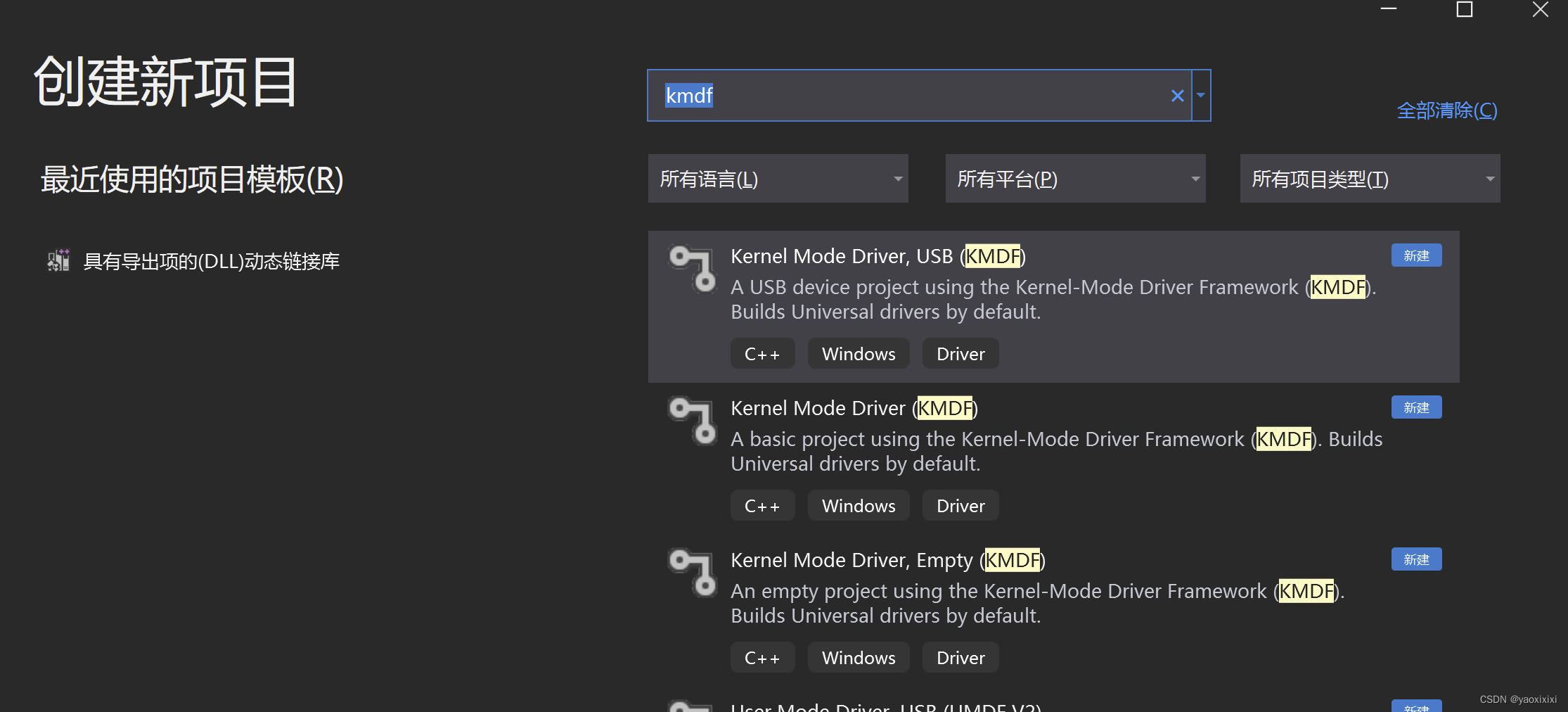Click the 'An empty project' description text

tap(1038, 603)
